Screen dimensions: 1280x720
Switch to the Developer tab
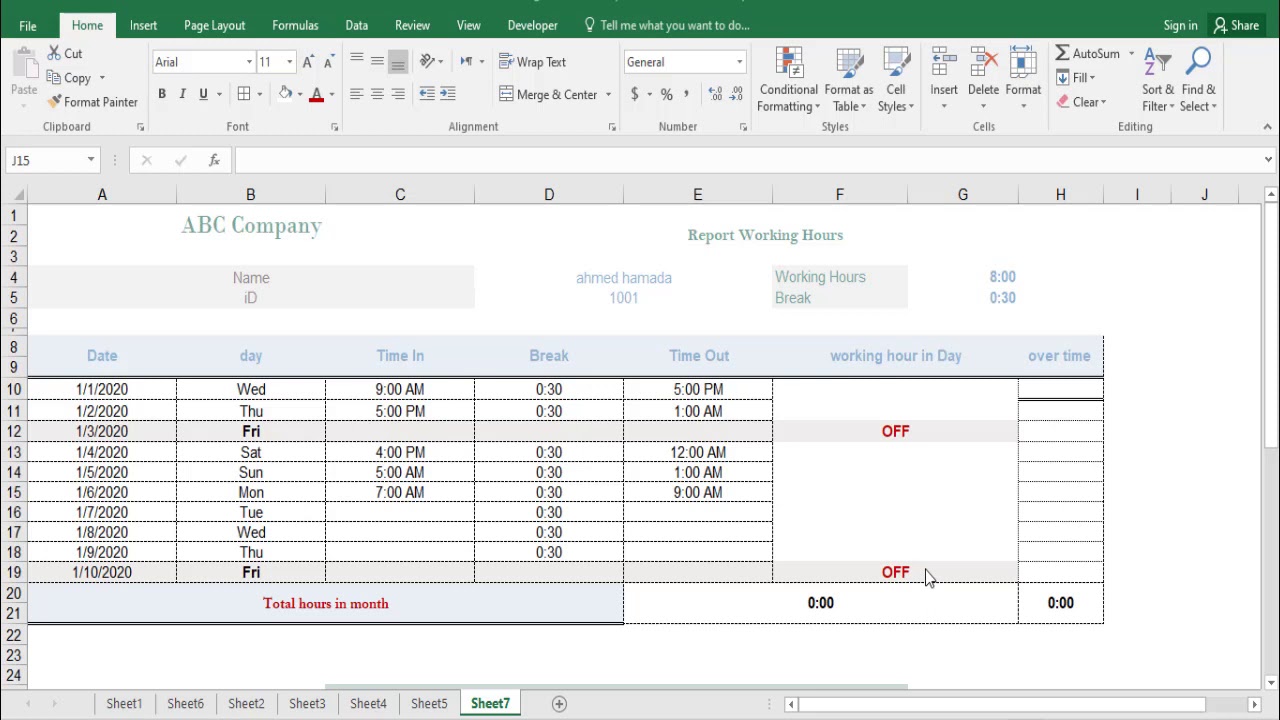click(x=532, y=25)
